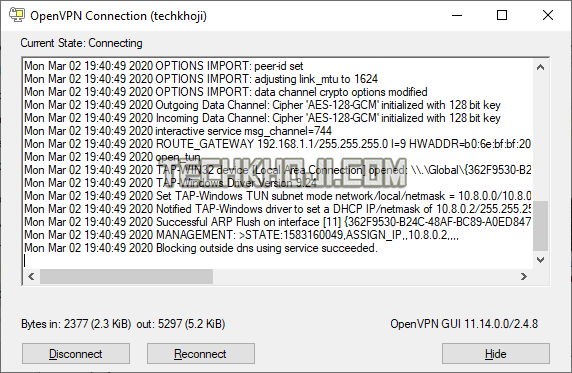
Task: Minimize the OpenVPN Connection window
Action: point(457,15)
